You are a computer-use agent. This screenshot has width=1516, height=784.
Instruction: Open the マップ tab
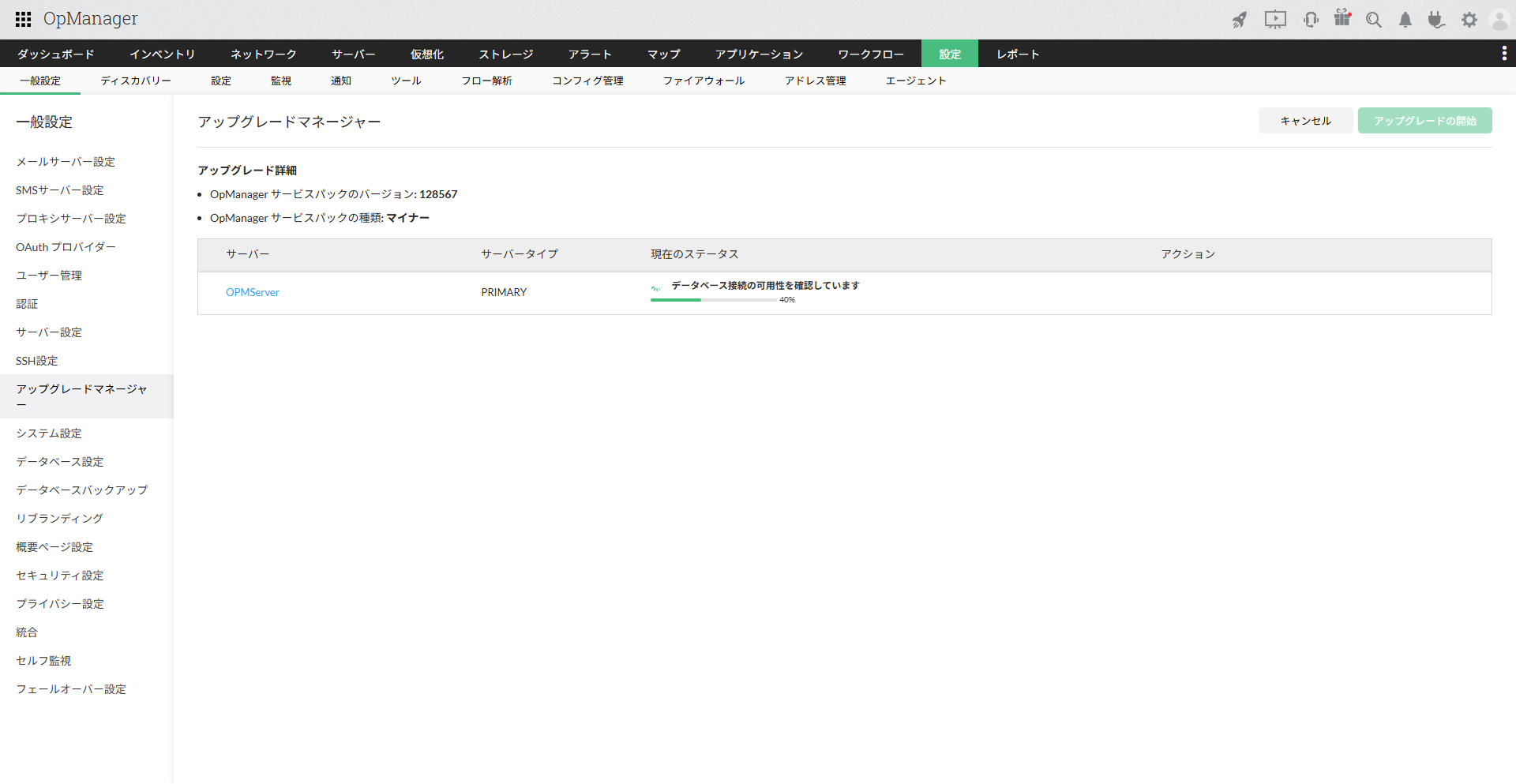664,54
